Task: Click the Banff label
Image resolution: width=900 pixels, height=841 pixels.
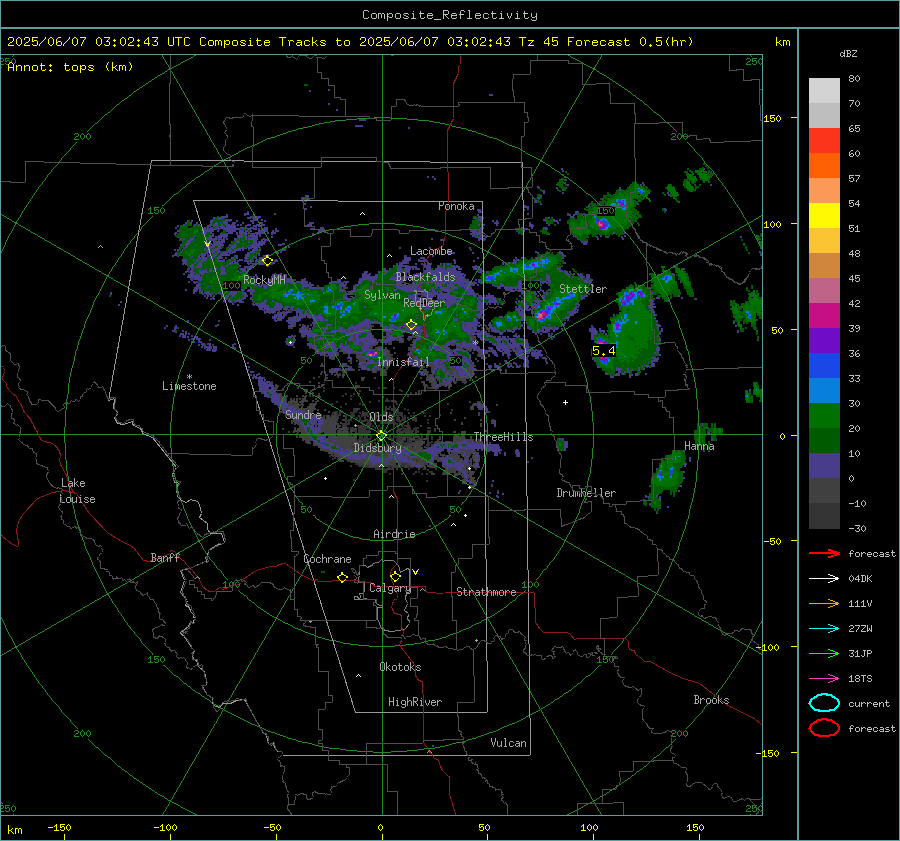Action: [x=165, y=558]
